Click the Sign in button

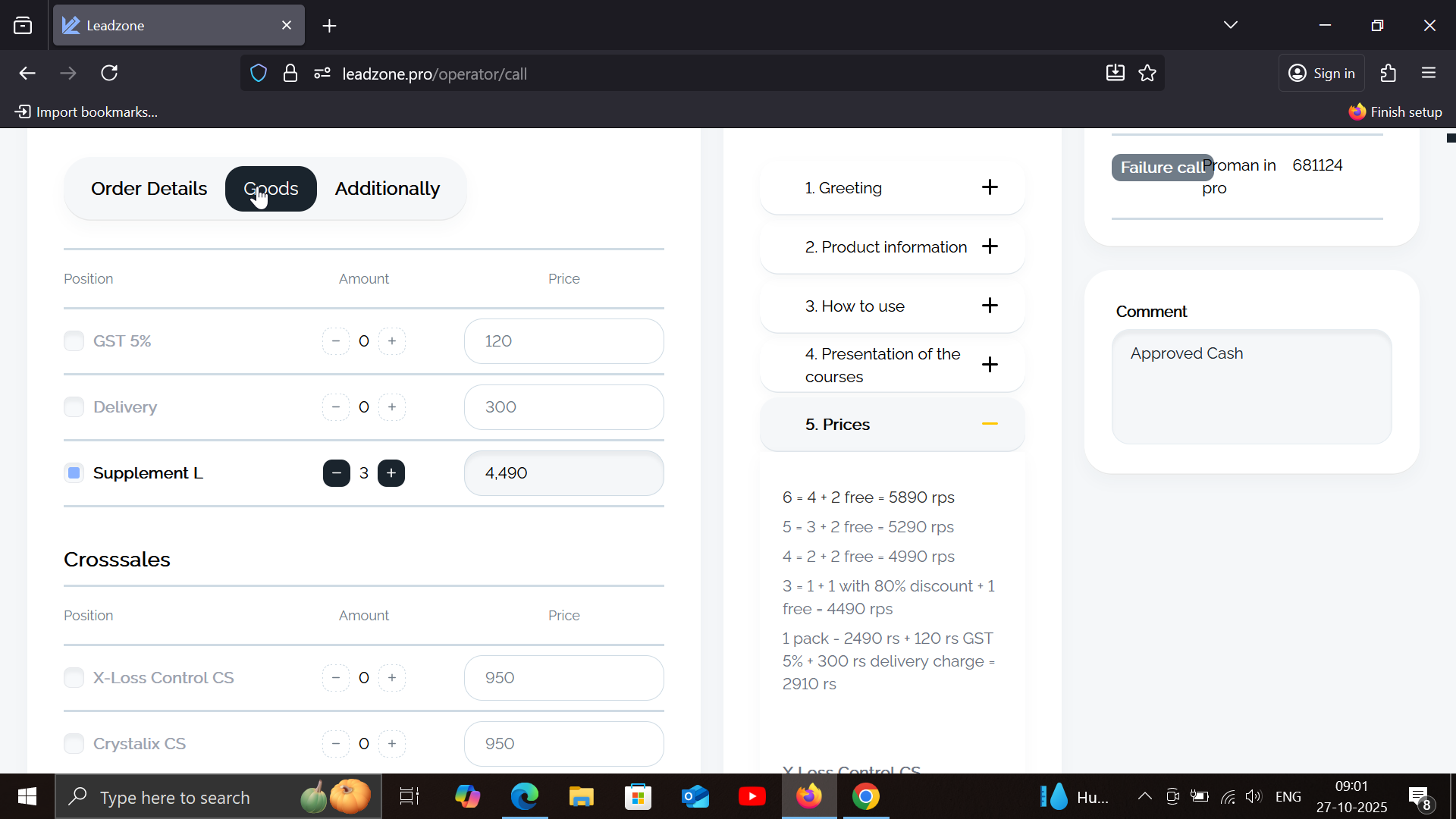(x=1322, y=74)
